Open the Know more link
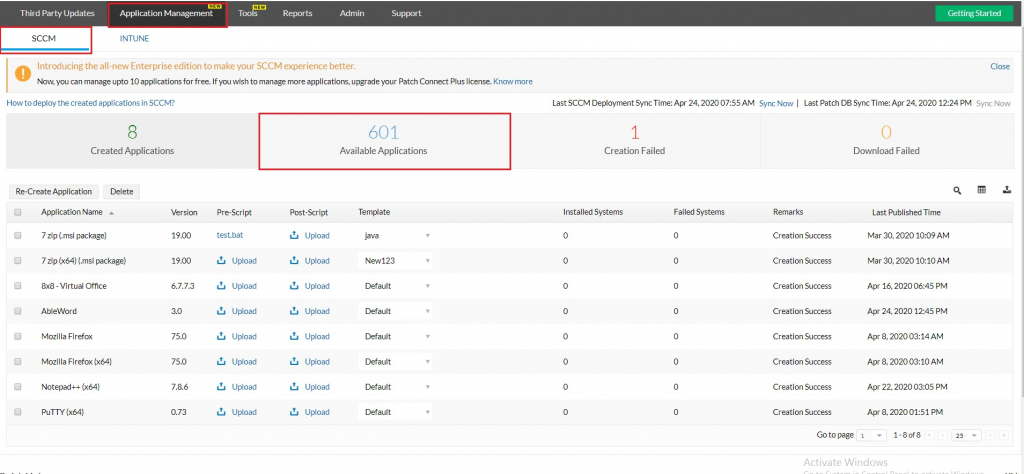This screenshot has width=1024, height=474. click(x=513, y=82)
